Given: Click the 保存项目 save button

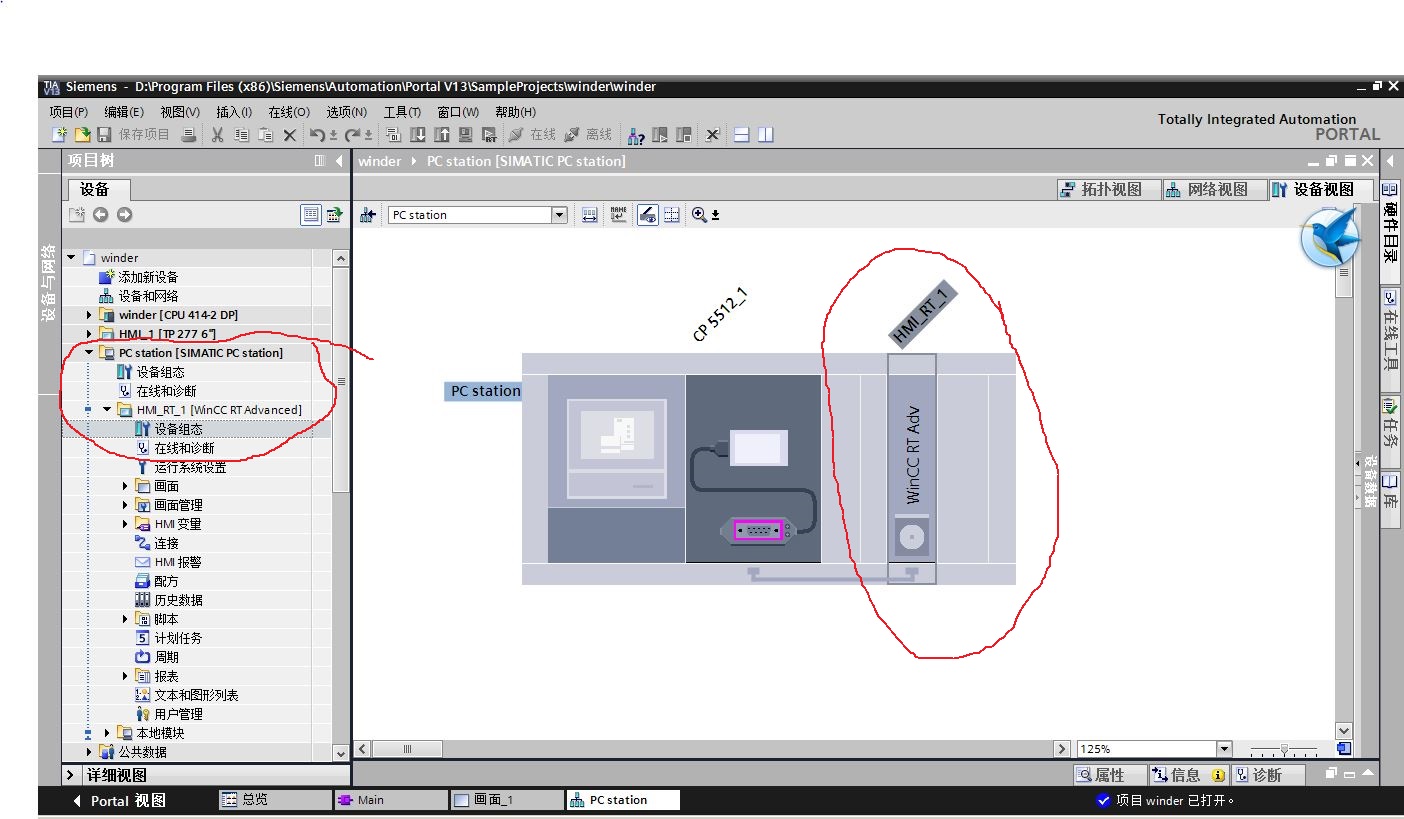Looking at the screenshot, I should coord(133,135).
